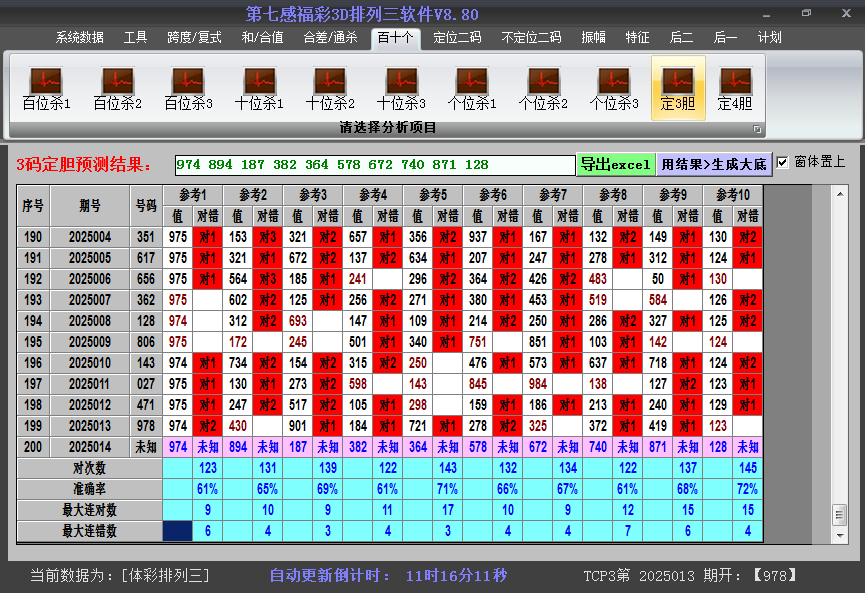Click the 用结果>生成大底 button

click(714, 164)
